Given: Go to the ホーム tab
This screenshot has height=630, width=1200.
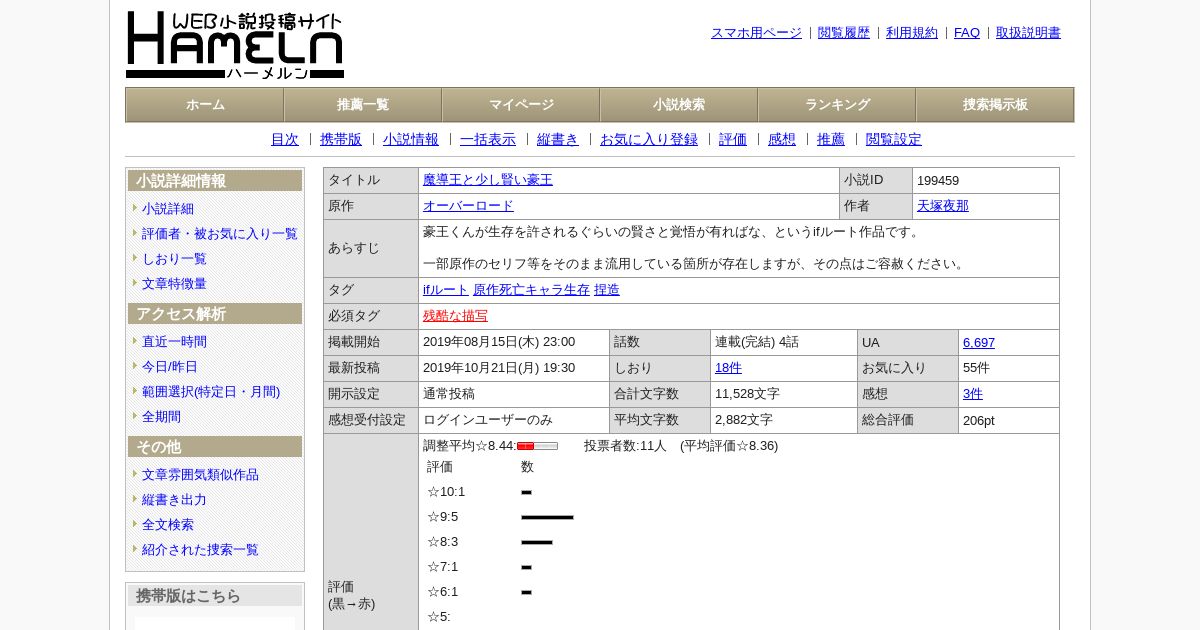Looking at the screenshot, I should 205,105.
